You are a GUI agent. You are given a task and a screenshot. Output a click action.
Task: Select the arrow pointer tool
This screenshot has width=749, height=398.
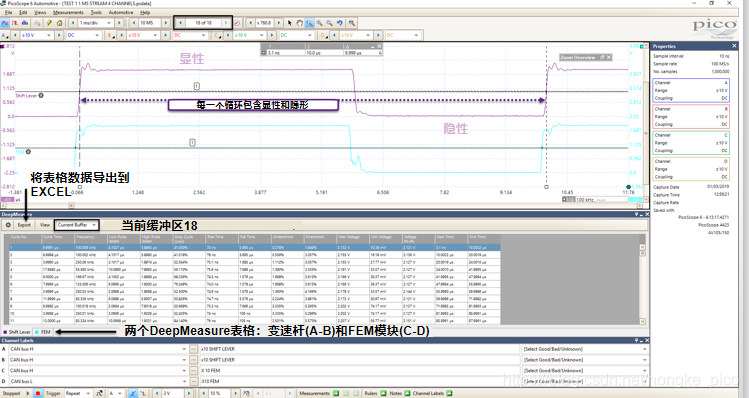coord(289,23)
